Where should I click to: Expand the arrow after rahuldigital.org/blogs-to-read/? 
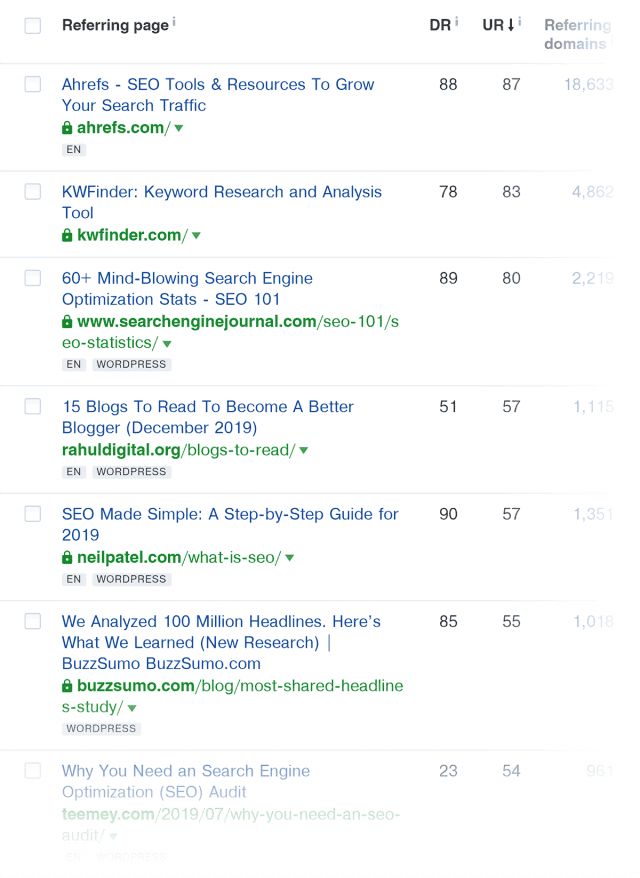pyautogui.click(x=303, y=451)
